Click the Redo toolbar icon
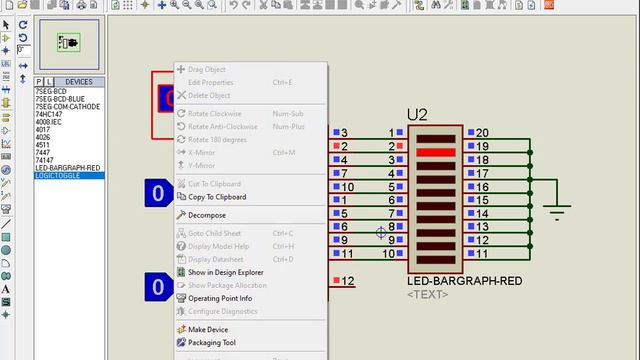The height and width of the screenshot is (360, 640). [x=246, y=5]
